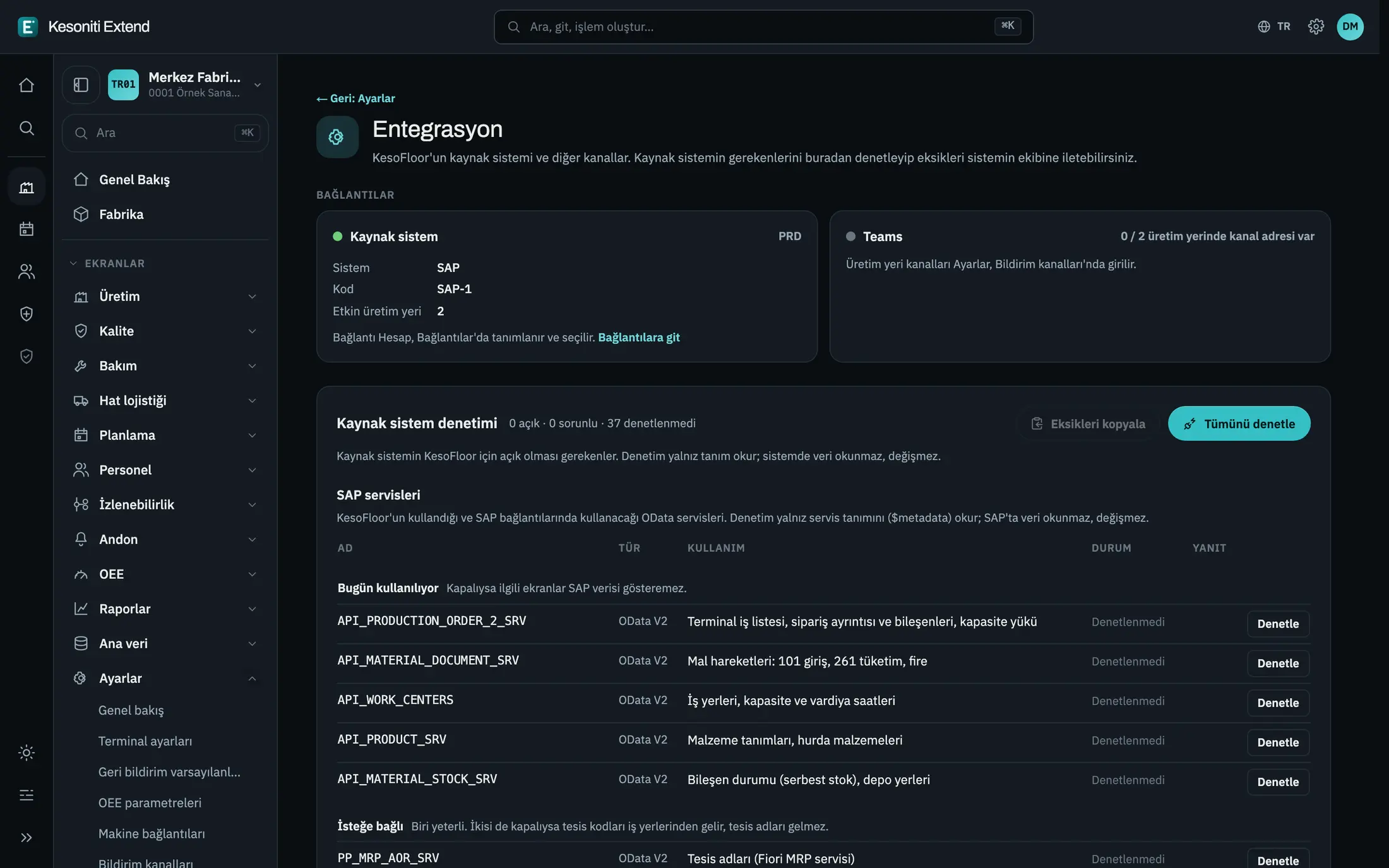Click the Entegrasyon gear page icon
This screenshot has height=868, width=1389.
337,136
